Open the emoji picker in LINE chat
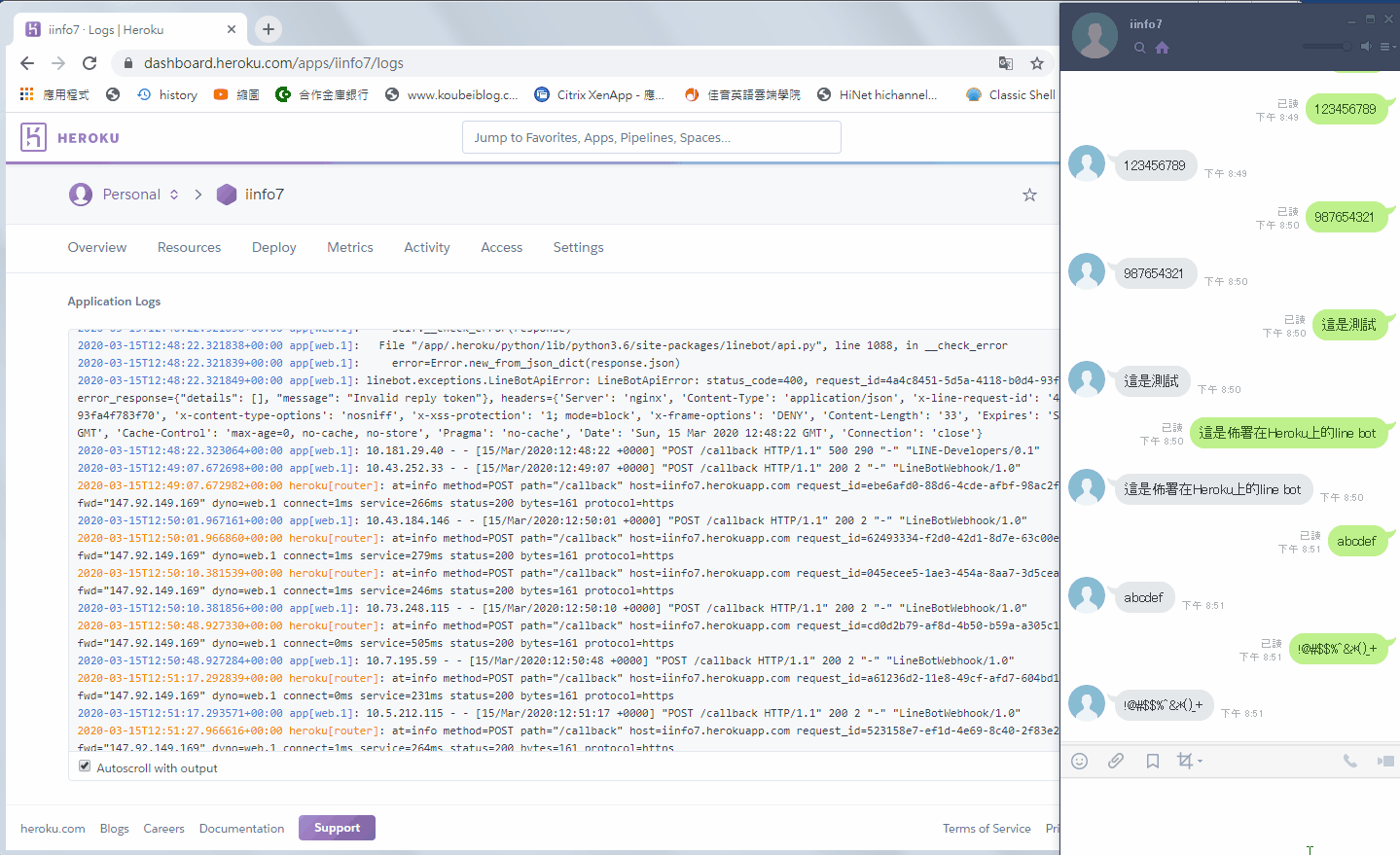The image size is (1400, 855). coord(1079,762)
